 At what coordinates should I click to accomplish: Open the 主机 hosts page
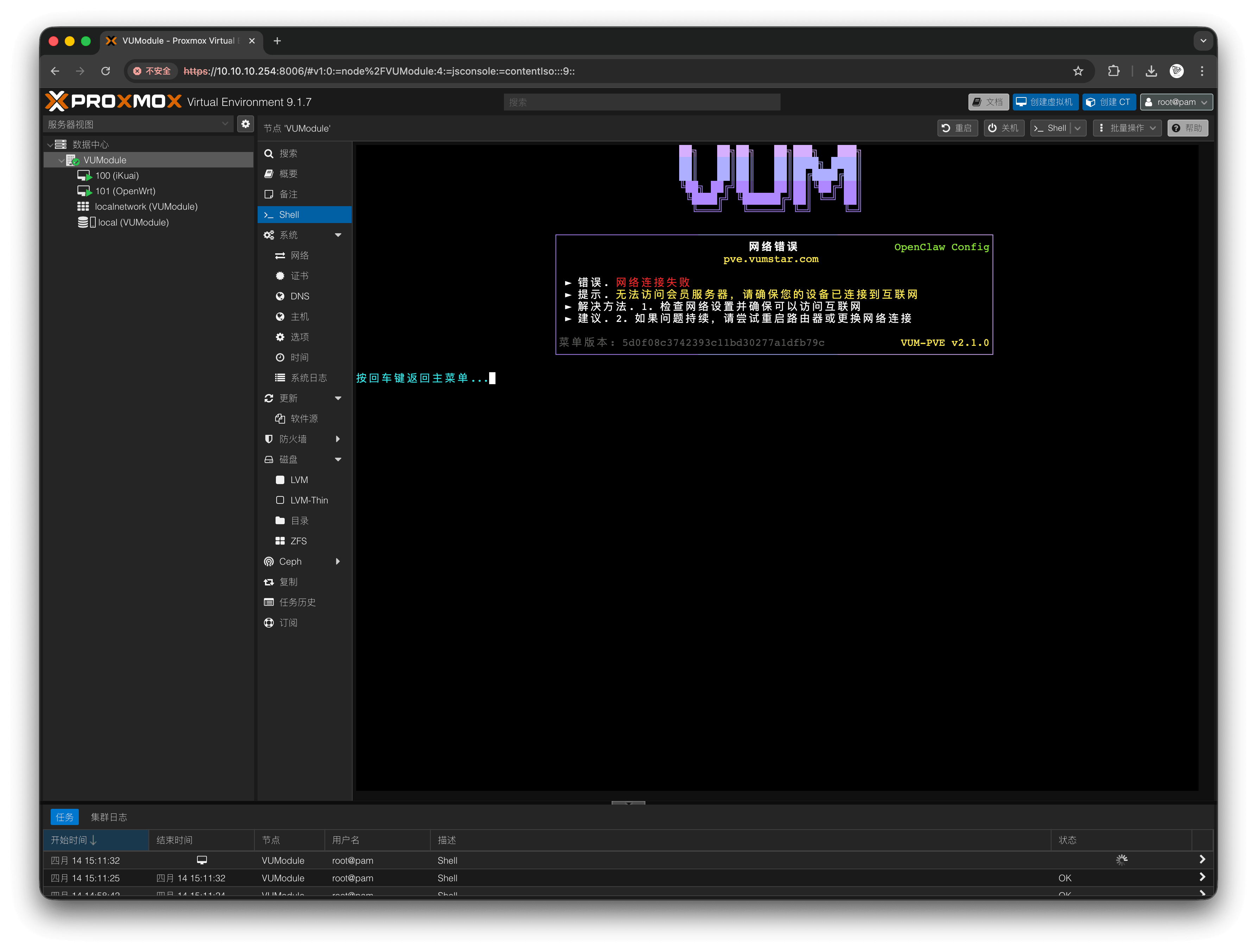point(304,317)
